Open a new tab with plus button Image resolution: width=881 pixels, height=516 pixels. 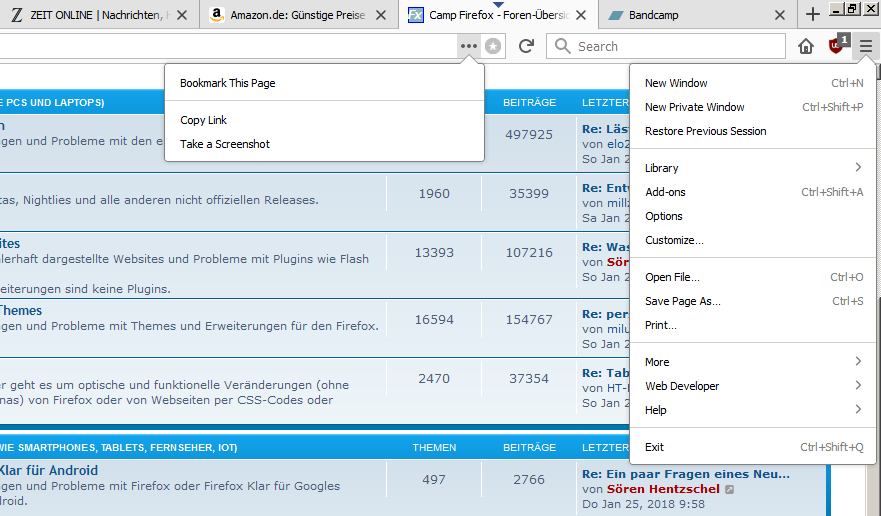click(x=813, y=14)
